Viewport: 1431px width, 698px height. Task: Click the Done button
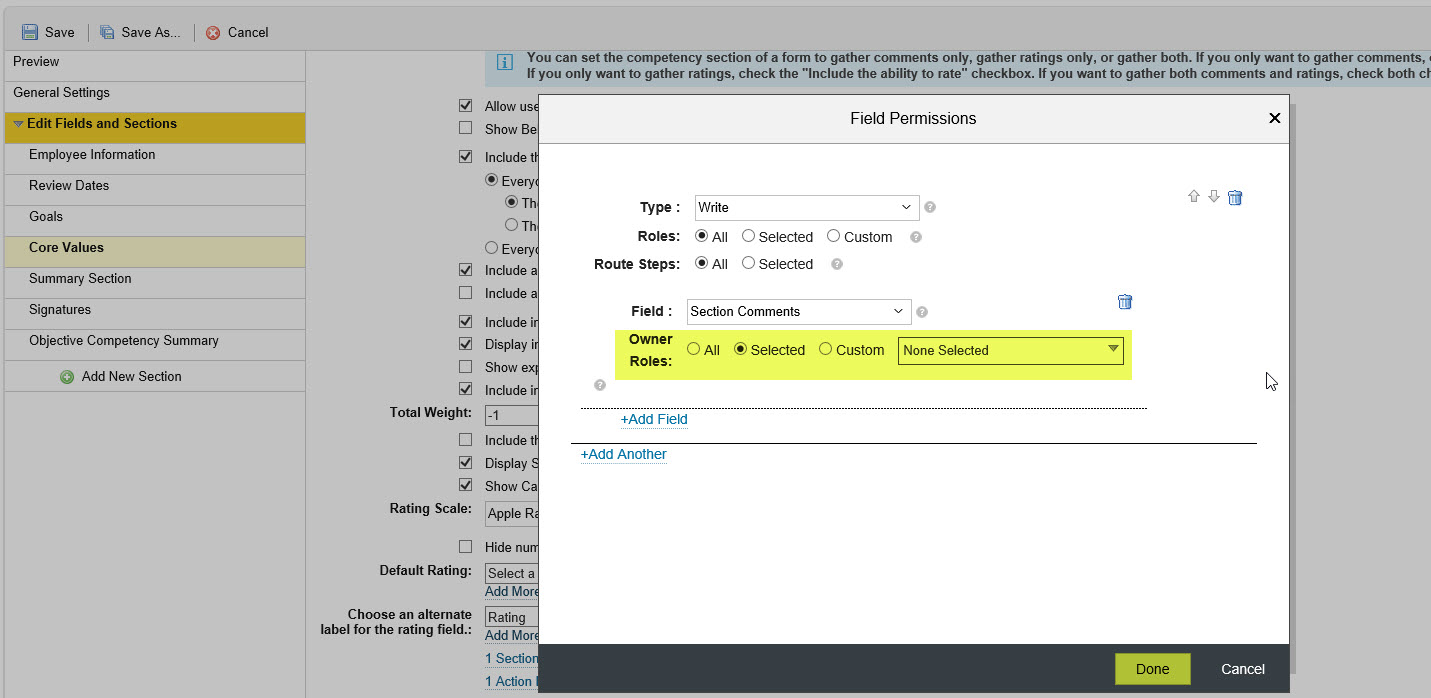pyautogui.click(x=1152, y=669)
